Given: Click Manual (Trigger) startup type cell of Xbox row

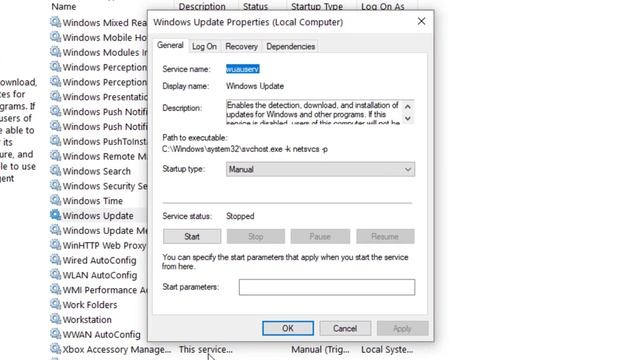Looking at the screenshot, I should [320, 349].
